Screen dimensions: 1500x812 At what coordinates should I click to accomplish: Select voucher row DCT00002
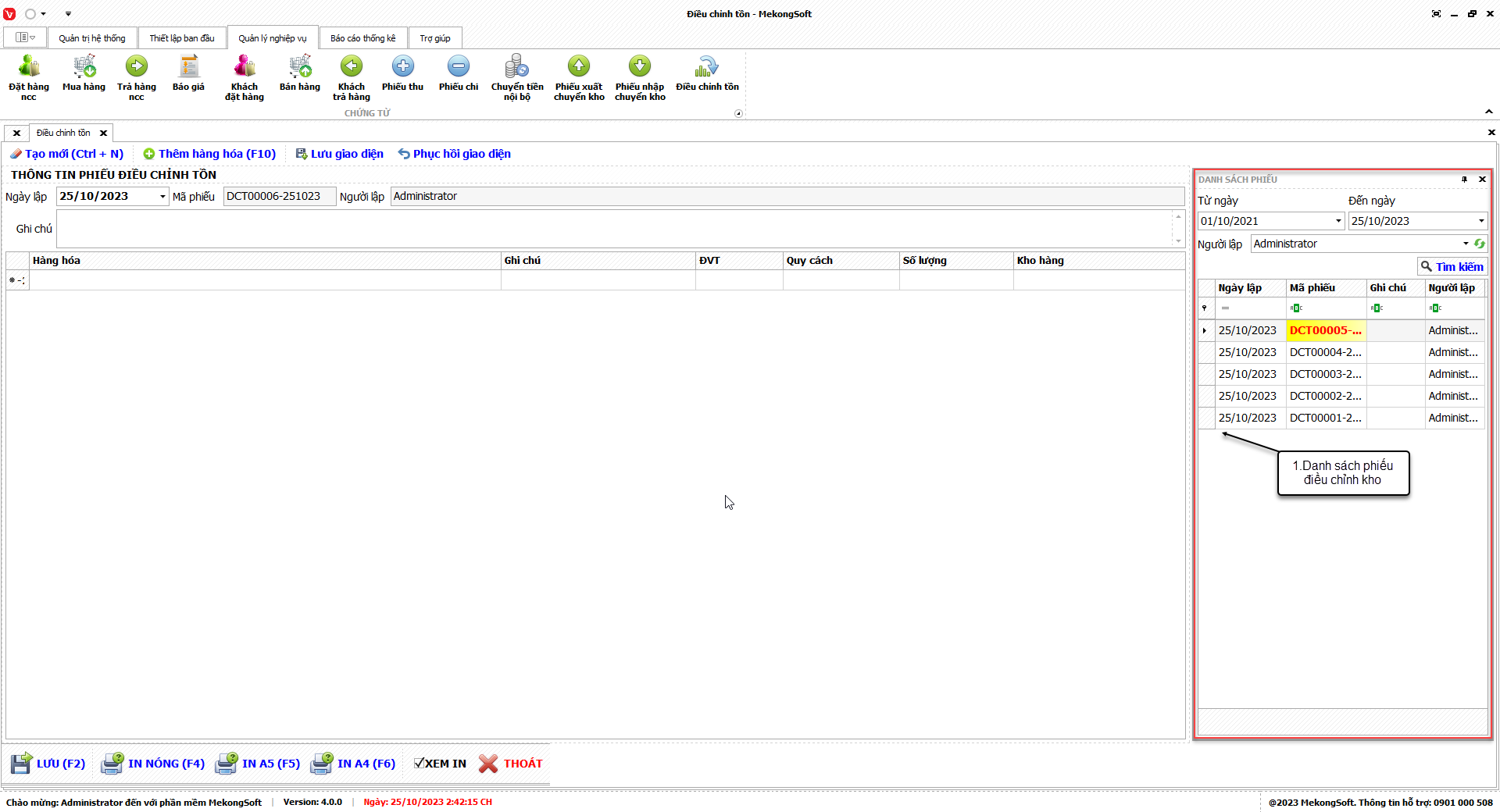click(x=1341, y=397)
